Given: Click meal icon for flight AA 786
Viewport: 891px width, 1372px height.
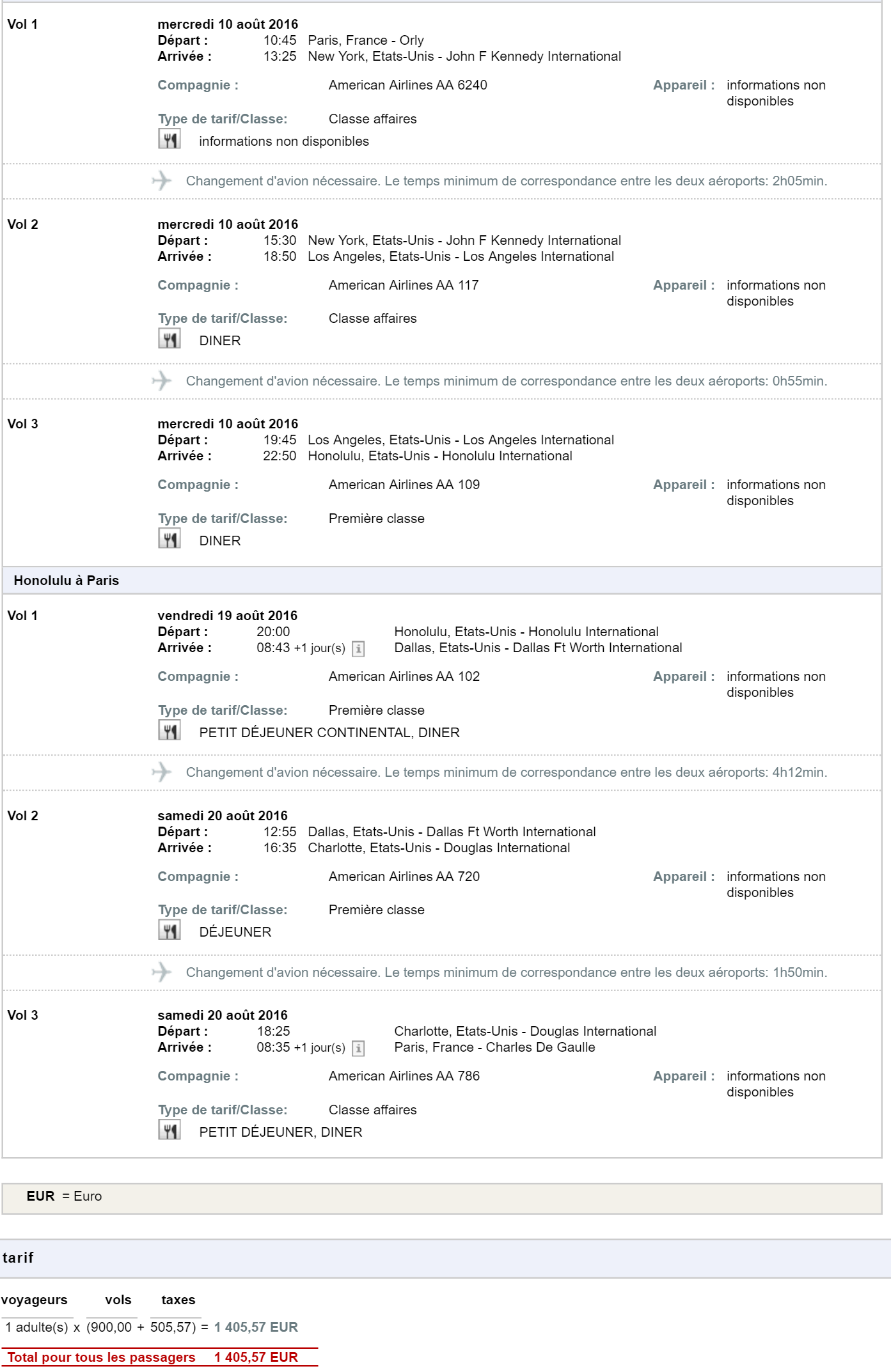Looking at the screenshot, I should (x=170, y=1130).
